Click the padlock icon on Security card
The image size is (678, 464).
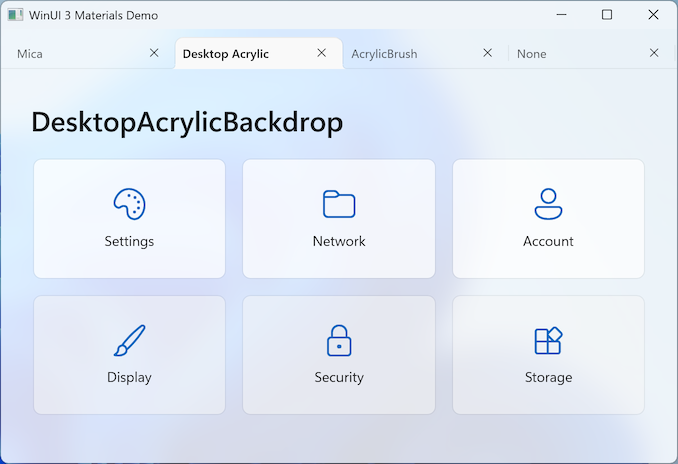(x=339, y=340)
